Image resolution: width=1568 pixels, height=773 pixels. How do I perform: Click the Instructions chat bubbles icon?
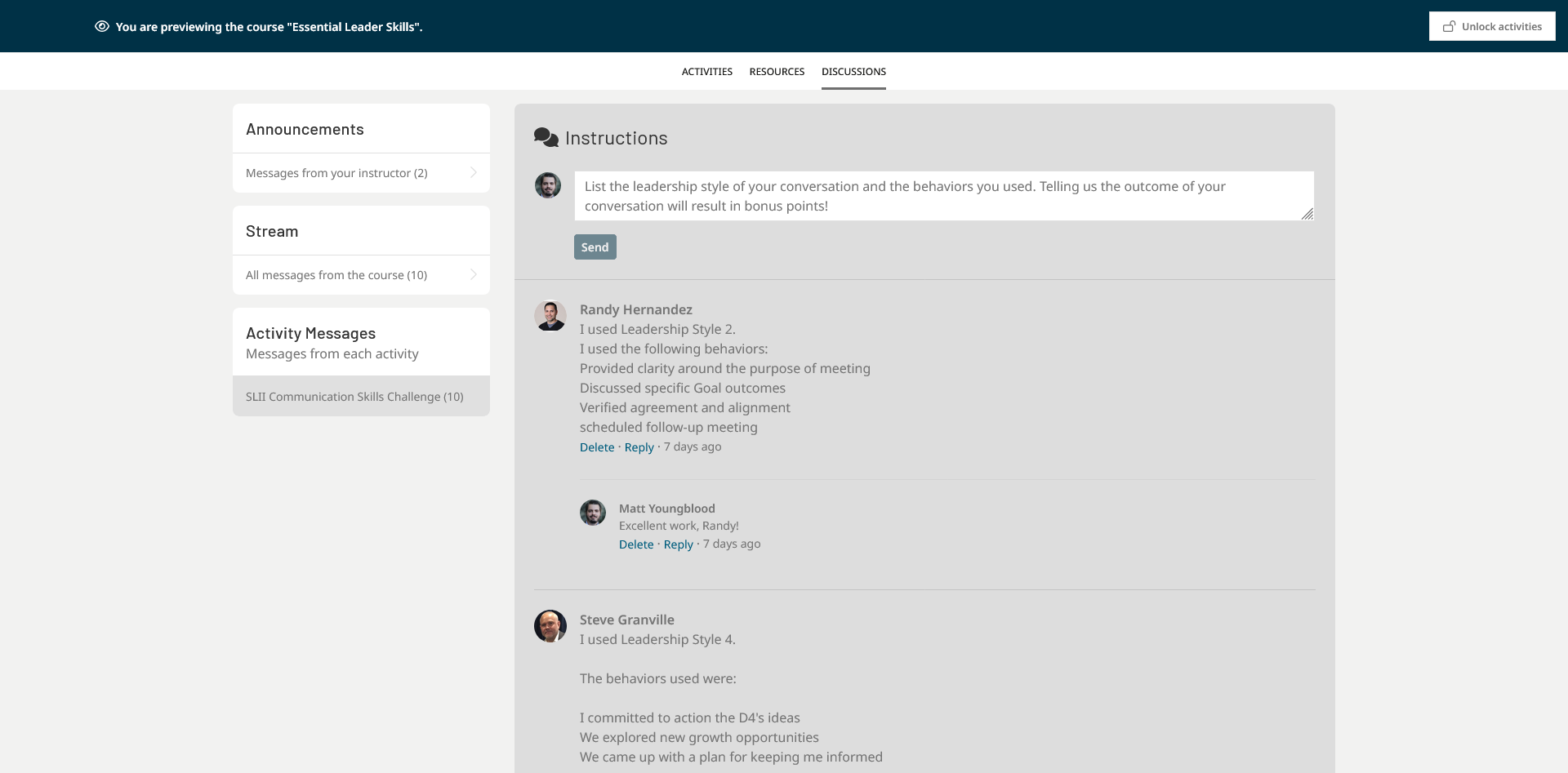pos(546,138)
